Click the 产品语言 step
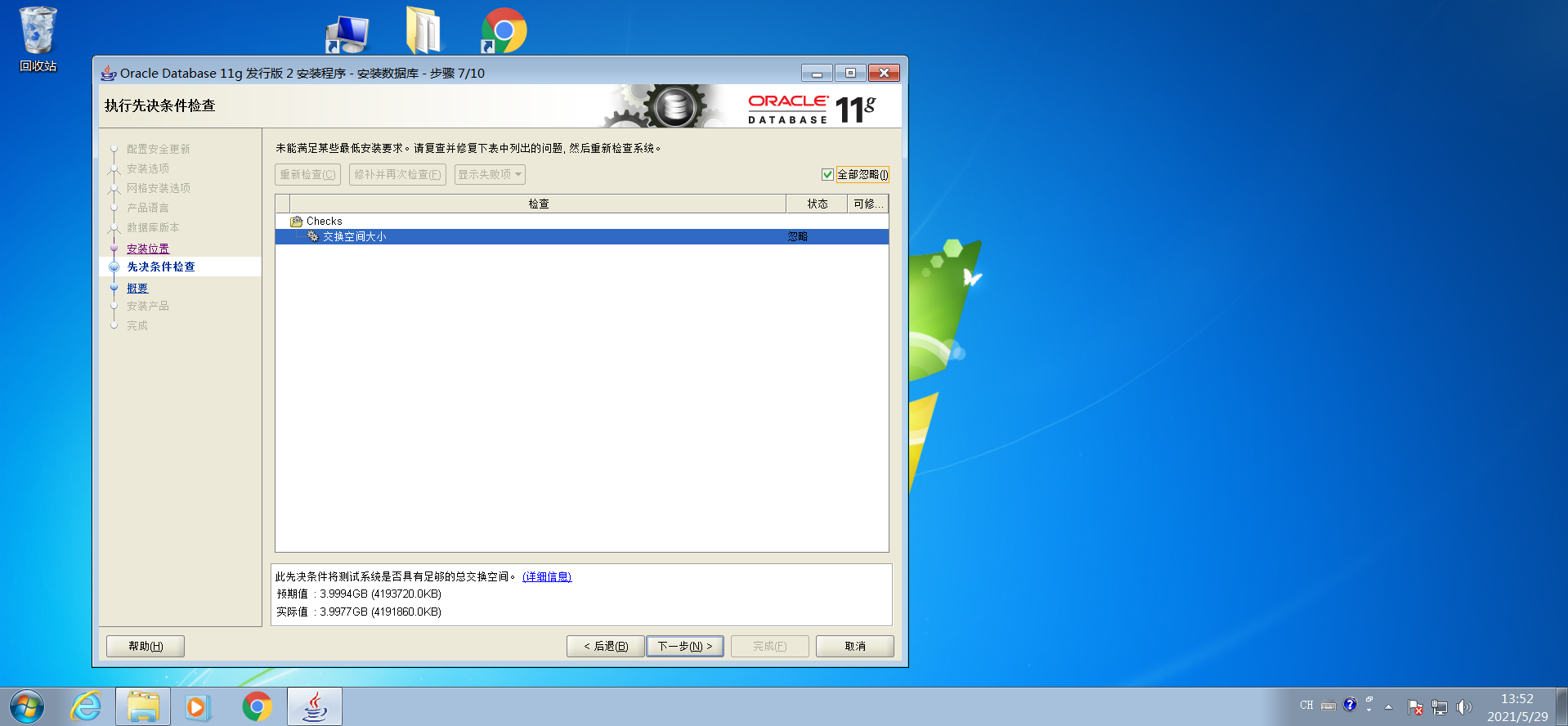This screenshot has height=726, width=1568. click(x=148, y=208)
